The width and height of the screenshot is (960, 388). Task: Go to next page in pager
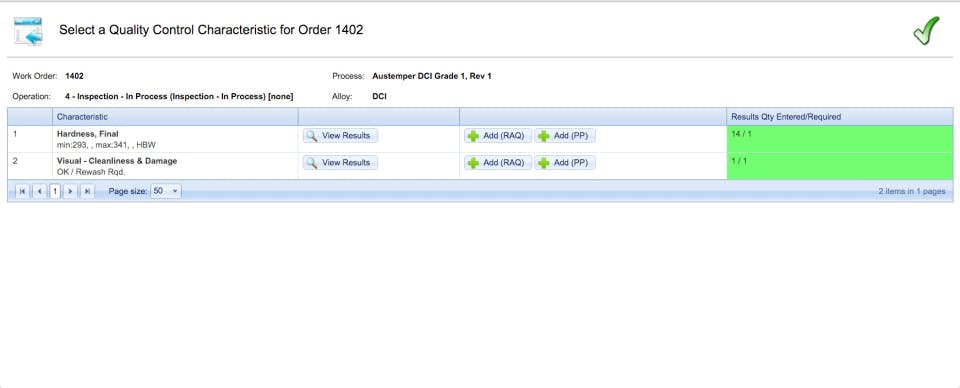tap(70, 192)
